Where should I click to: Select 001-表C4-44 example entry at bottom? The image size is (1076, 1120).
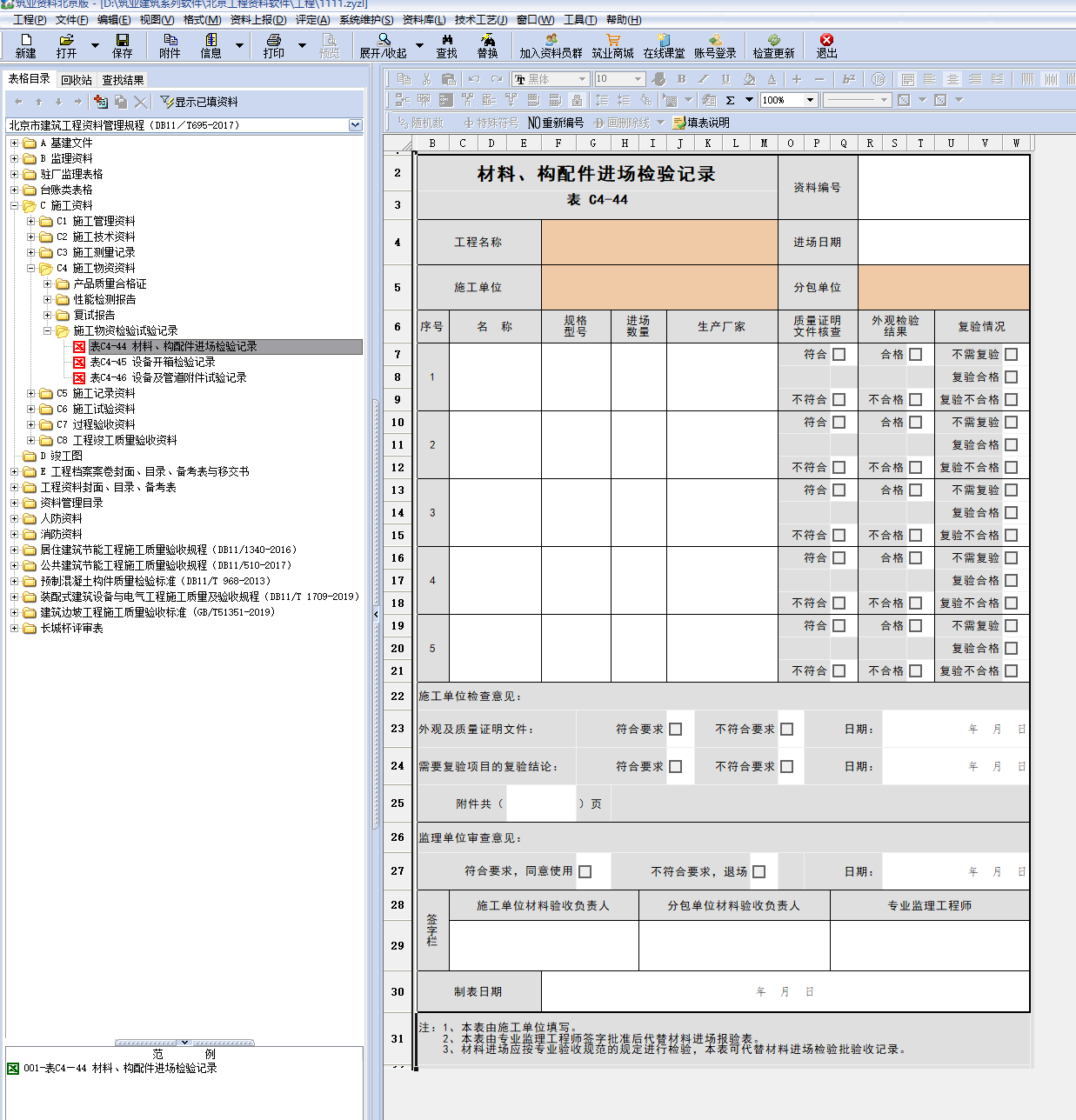[x=120, y=1068]
